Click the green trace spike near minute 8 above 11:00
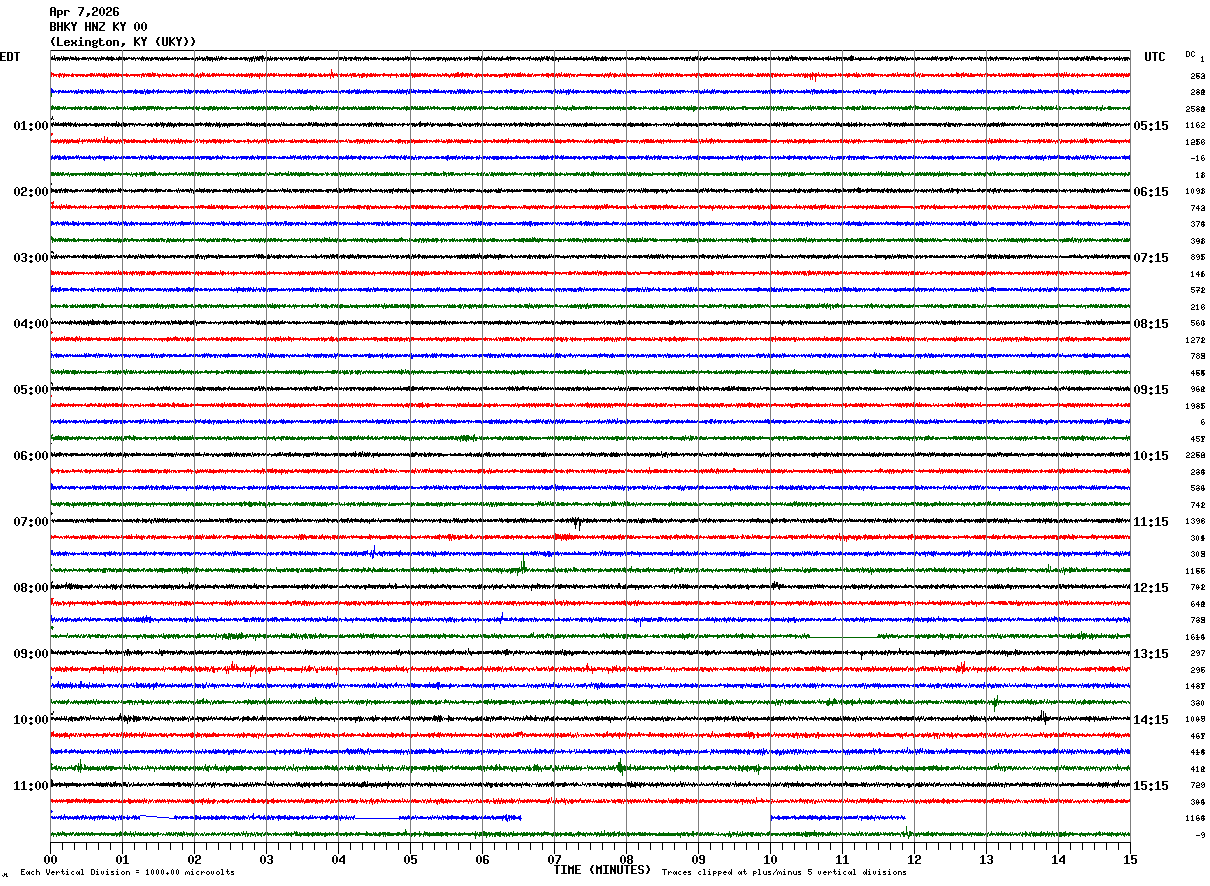1210x886 pixels. [x=621, y=767]
